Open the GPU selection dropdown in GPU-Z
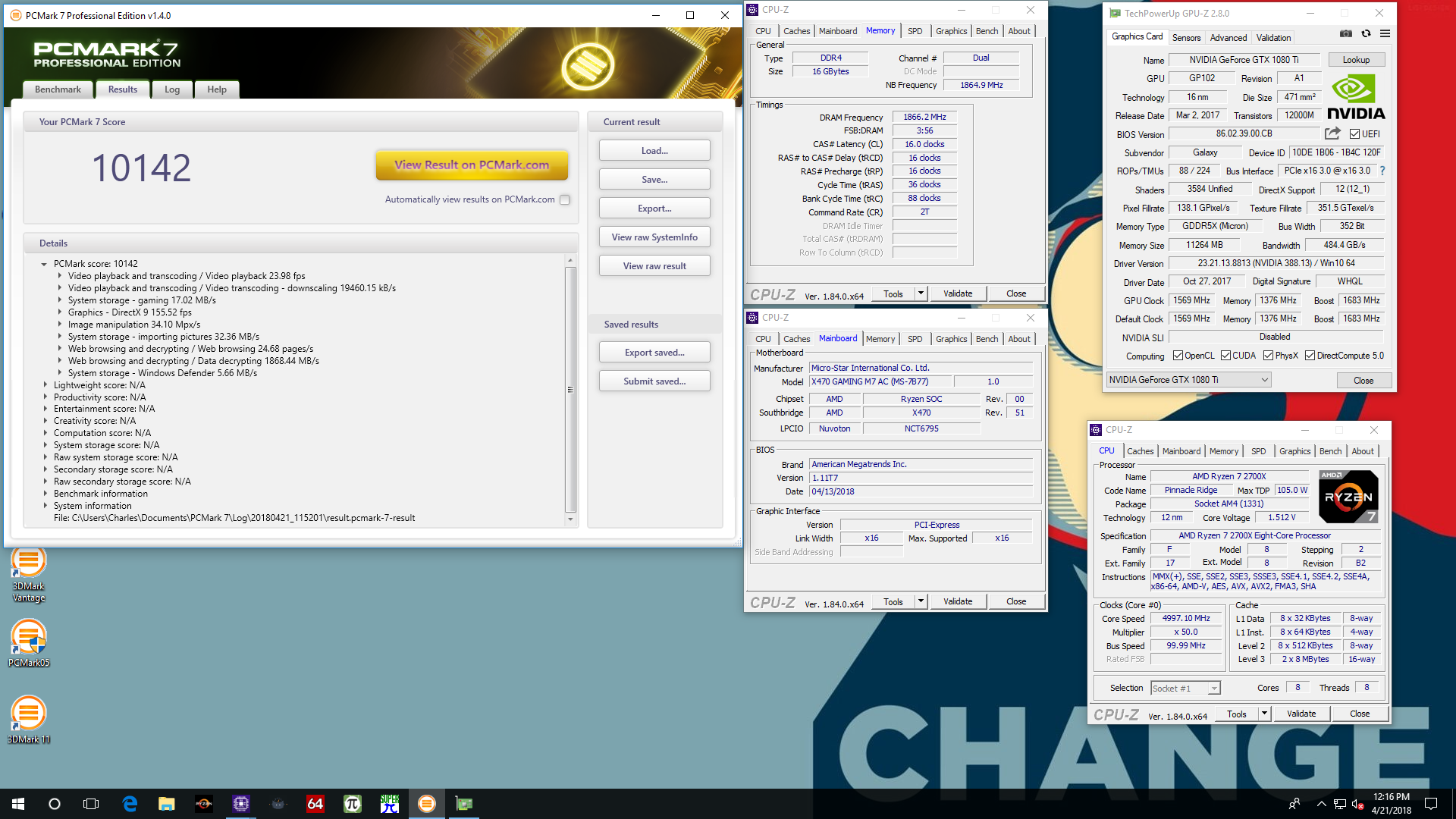 click(x=1188, y=380)
